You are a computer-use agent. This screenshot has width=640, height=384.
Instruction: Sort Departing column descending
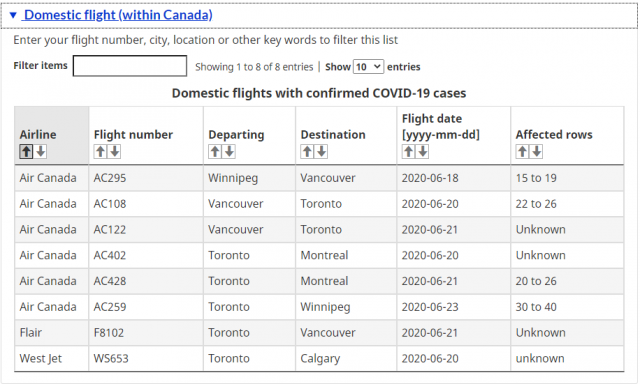[x=229, y=151]
